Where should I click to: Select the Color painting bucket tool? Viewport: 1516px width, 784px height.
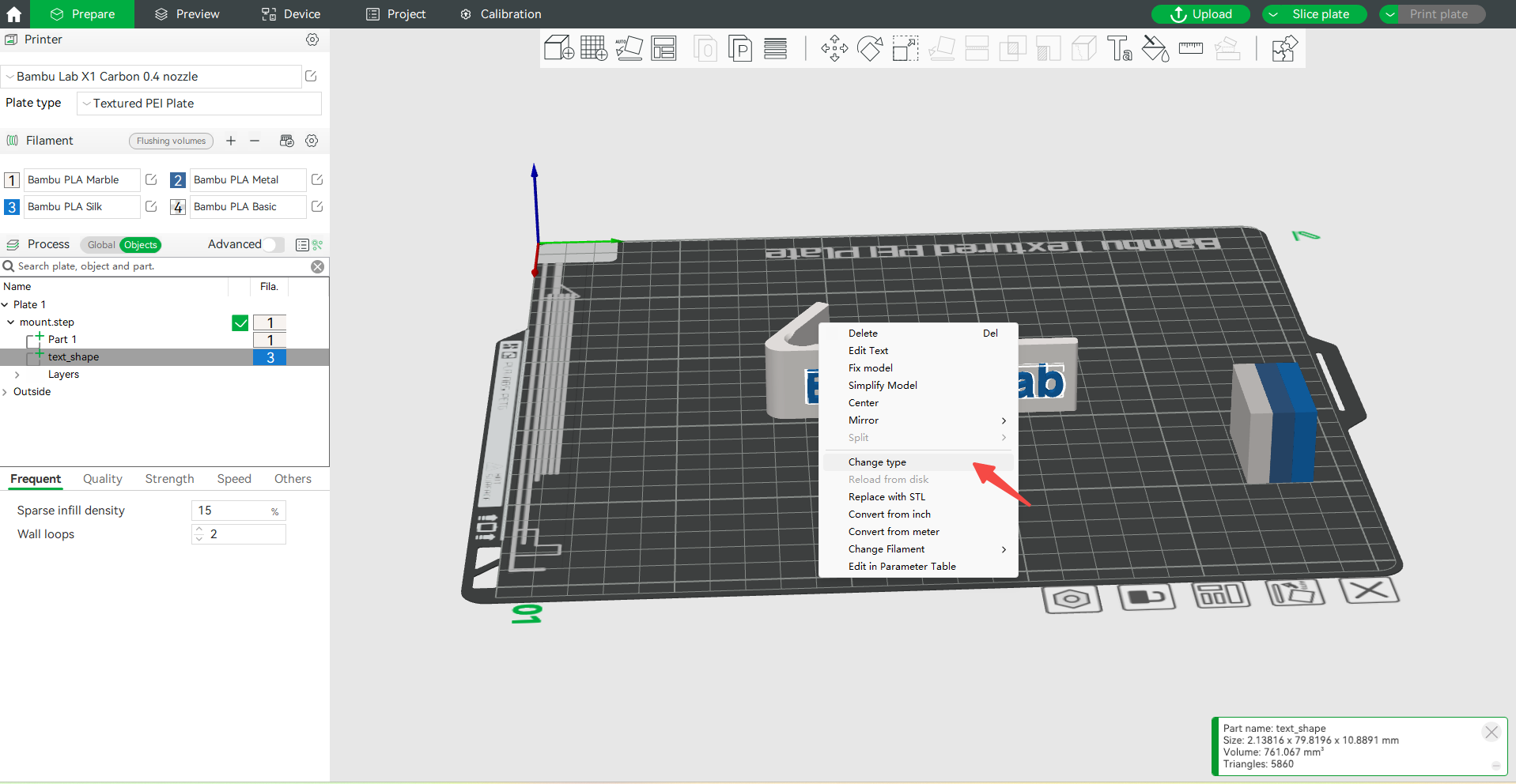click(1155, 48)
